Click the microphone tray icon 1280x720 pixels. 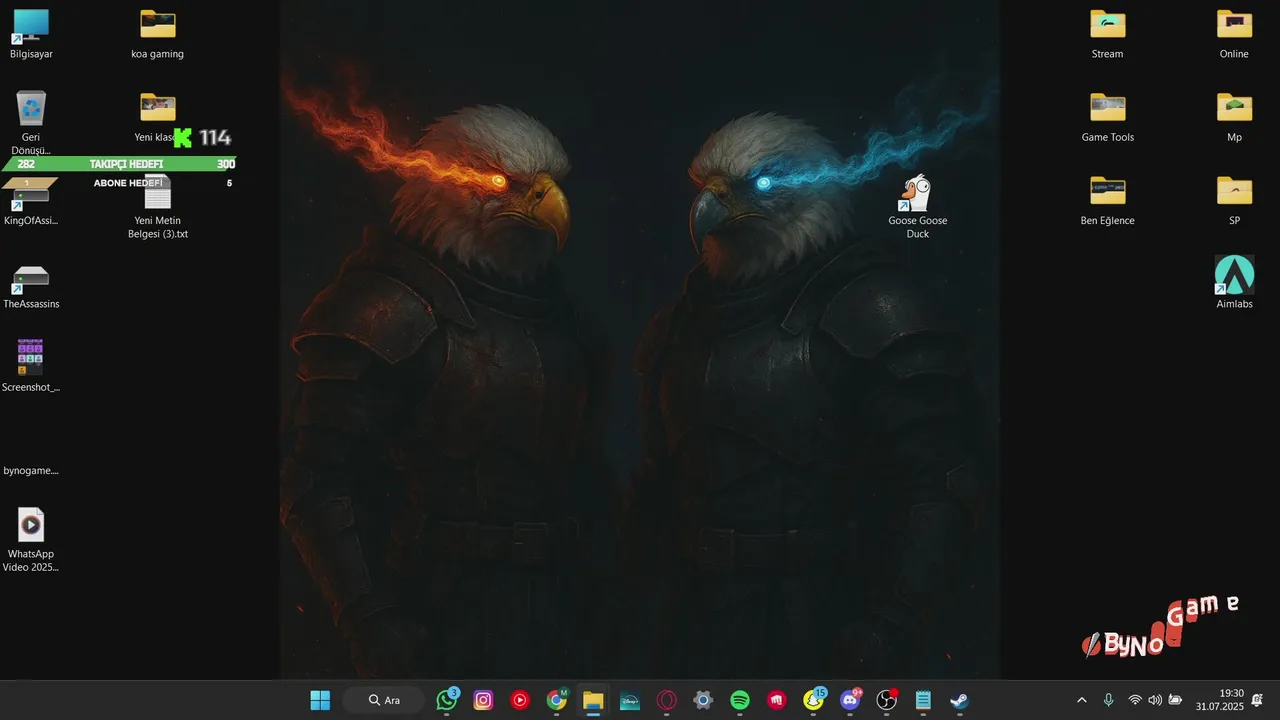pyautogui.click(x=1108, y=700)
